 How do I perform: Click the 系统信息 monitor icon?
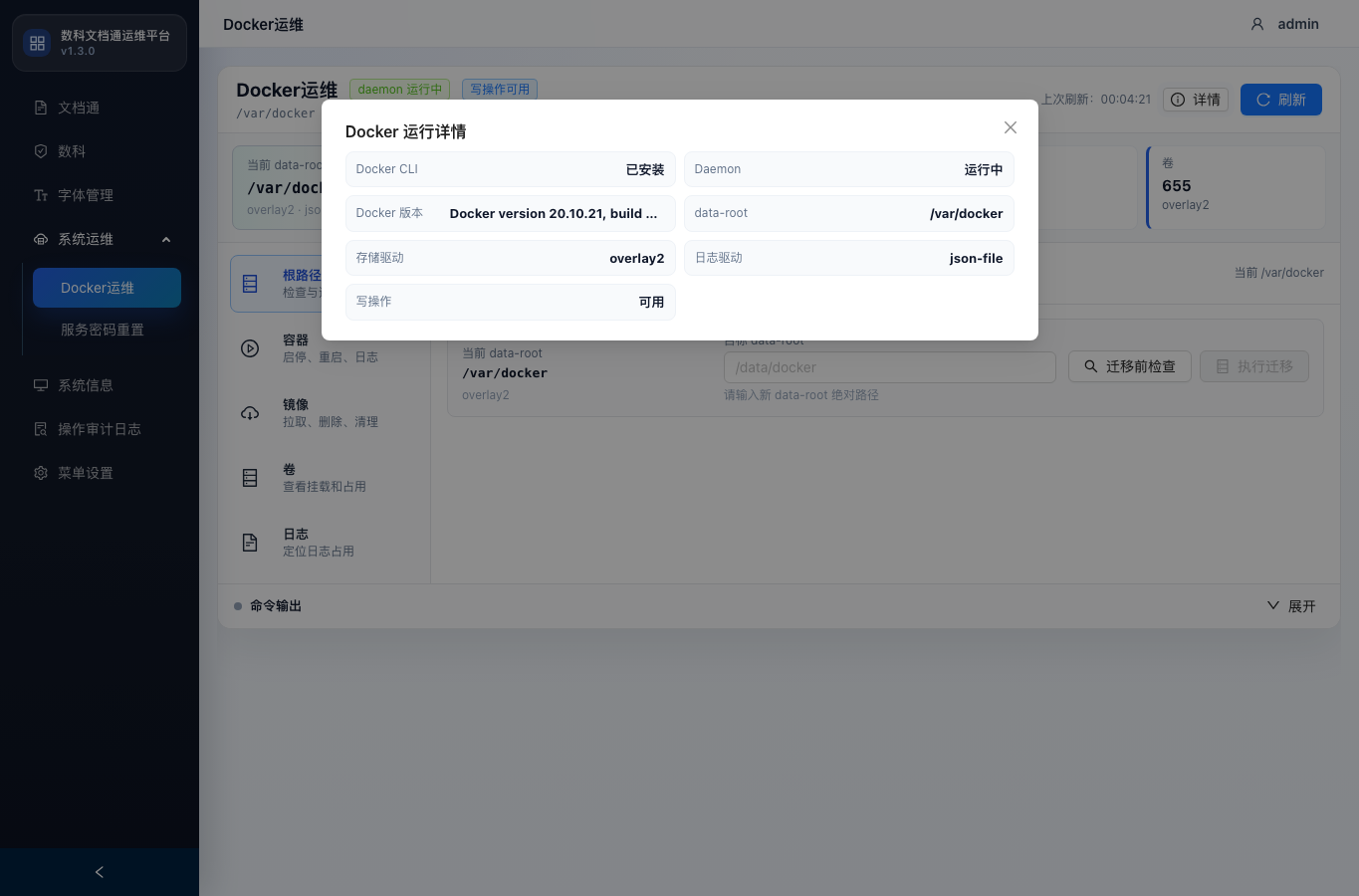[x=41, y=385]
